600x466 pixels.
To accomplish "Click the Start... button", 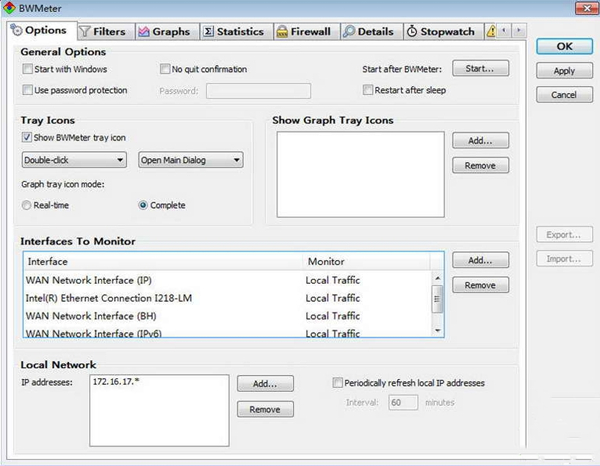I will coord(480,69).
